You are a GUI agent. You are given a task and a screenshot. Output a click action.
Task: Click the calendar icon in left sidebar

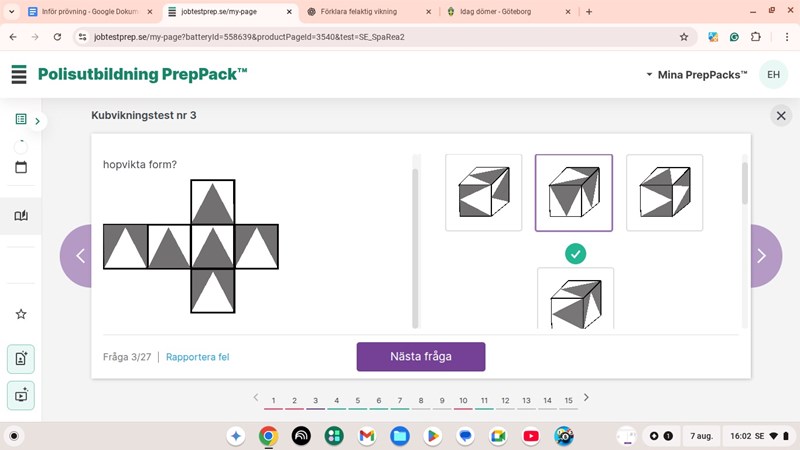(x=21, y=167)
